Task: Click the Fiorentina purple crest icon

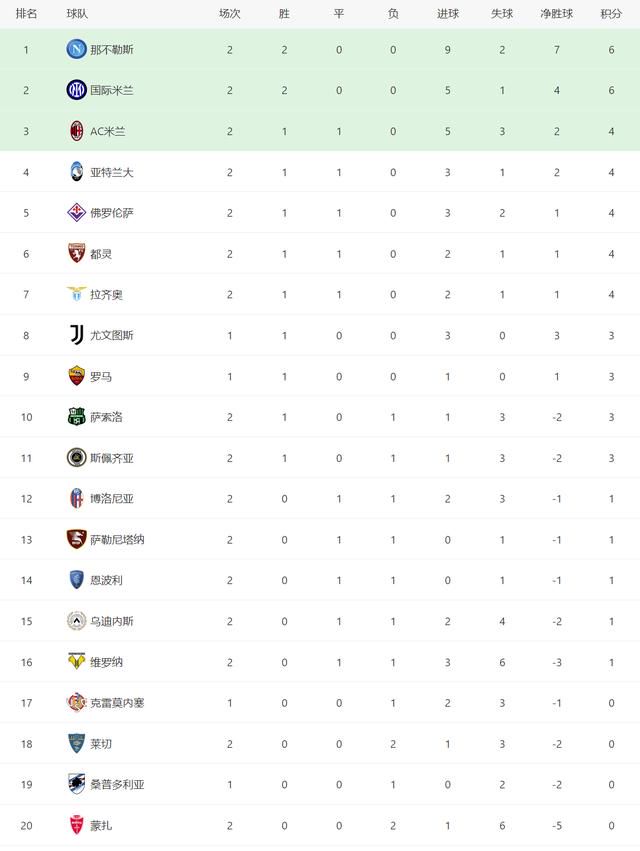Action: pyautogui.click(x=77, y=213)
